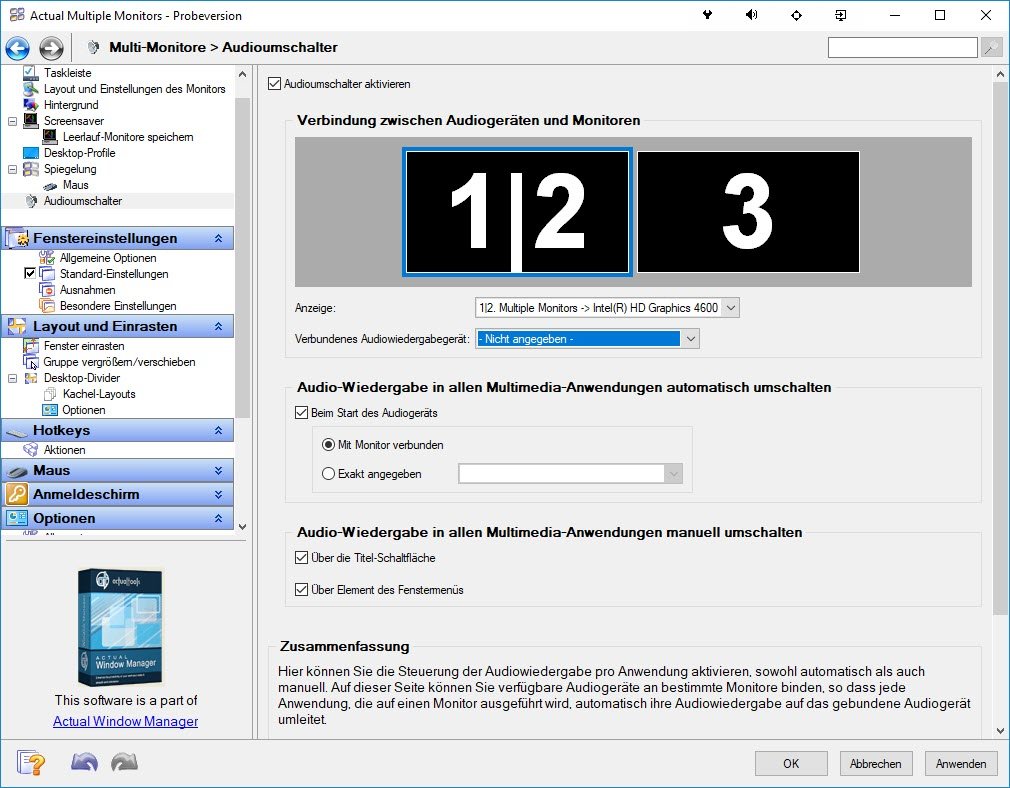Screen dimensions: 1010x788
Task: Expand the Maus section
Action: click(218, 470)
